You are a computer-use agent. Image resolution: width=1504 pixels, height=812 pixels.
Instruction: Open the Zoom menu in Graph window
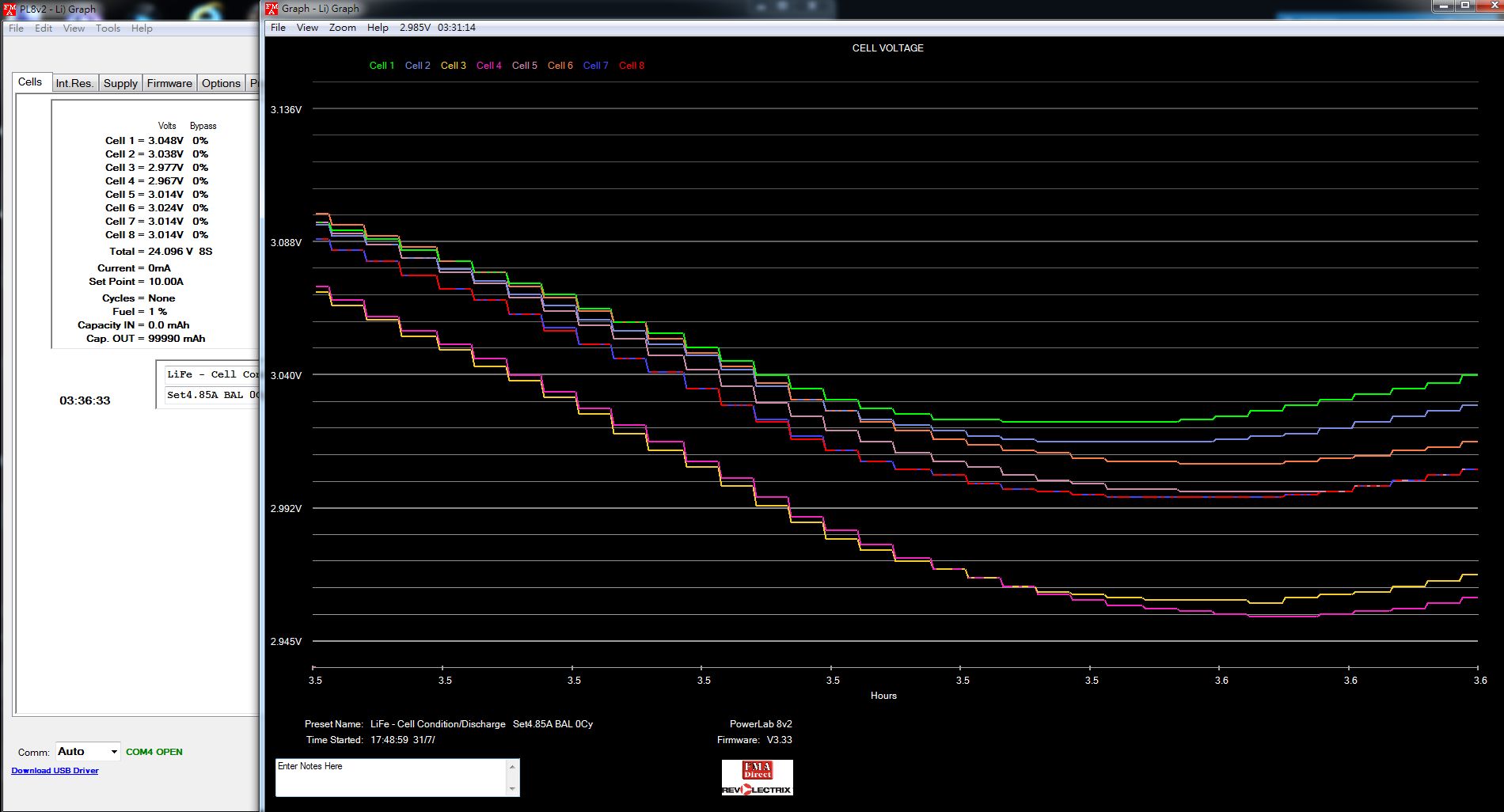342,28
